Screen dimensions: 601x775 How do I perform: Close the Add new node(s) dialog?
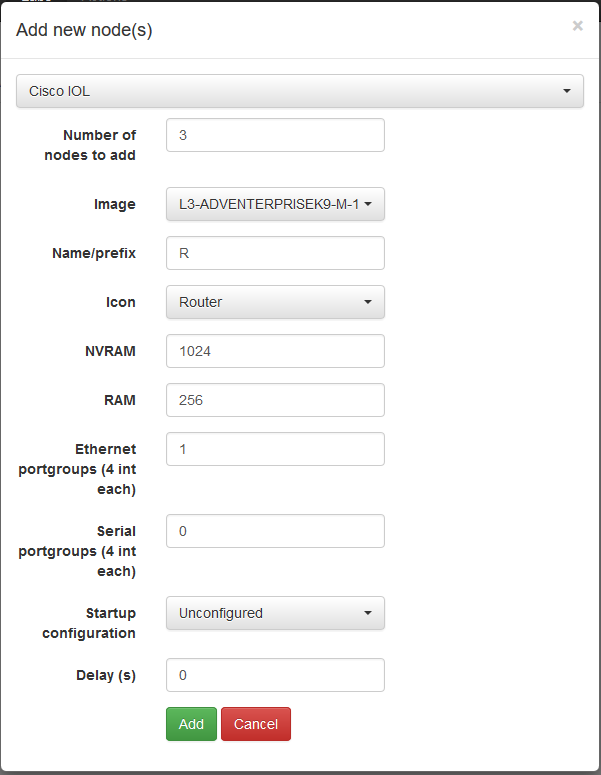click(577, 26)
